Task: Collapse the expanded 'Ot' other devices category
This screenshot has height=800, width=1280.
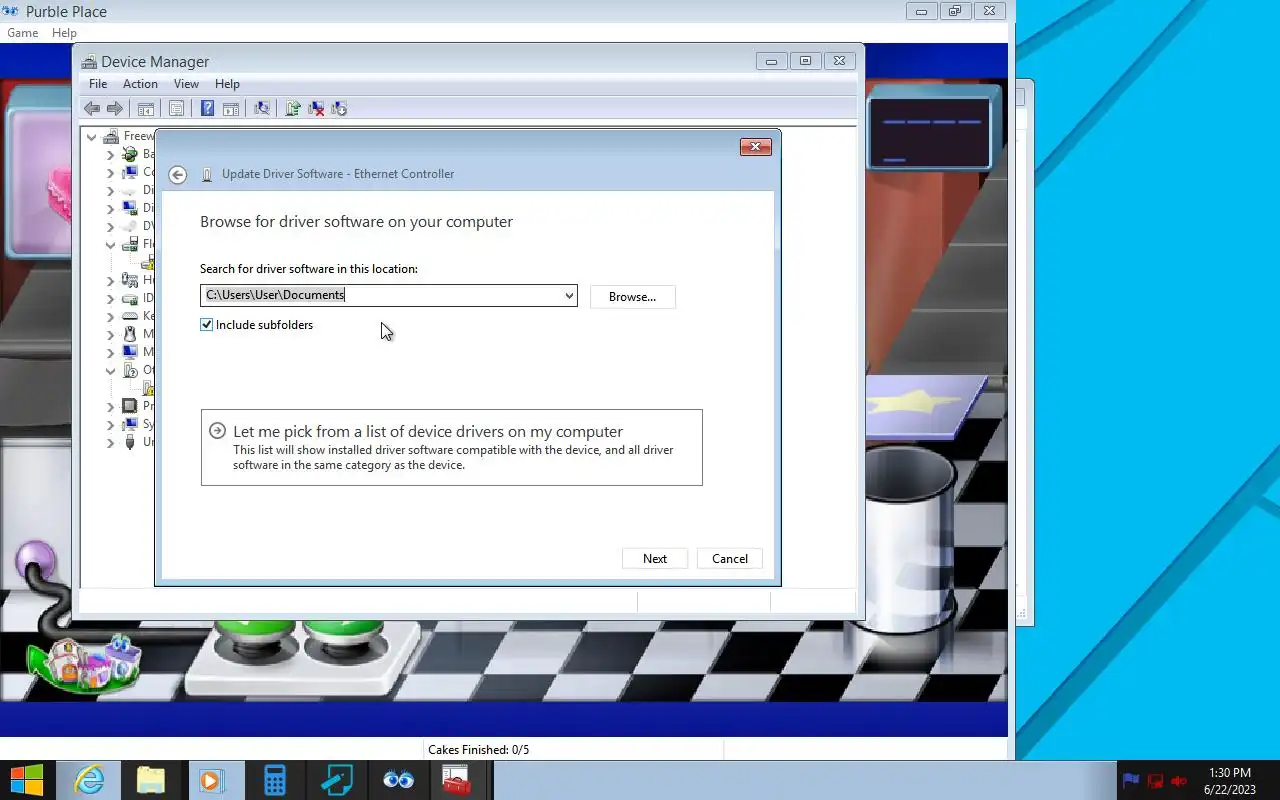Action: tap(110, 371)
